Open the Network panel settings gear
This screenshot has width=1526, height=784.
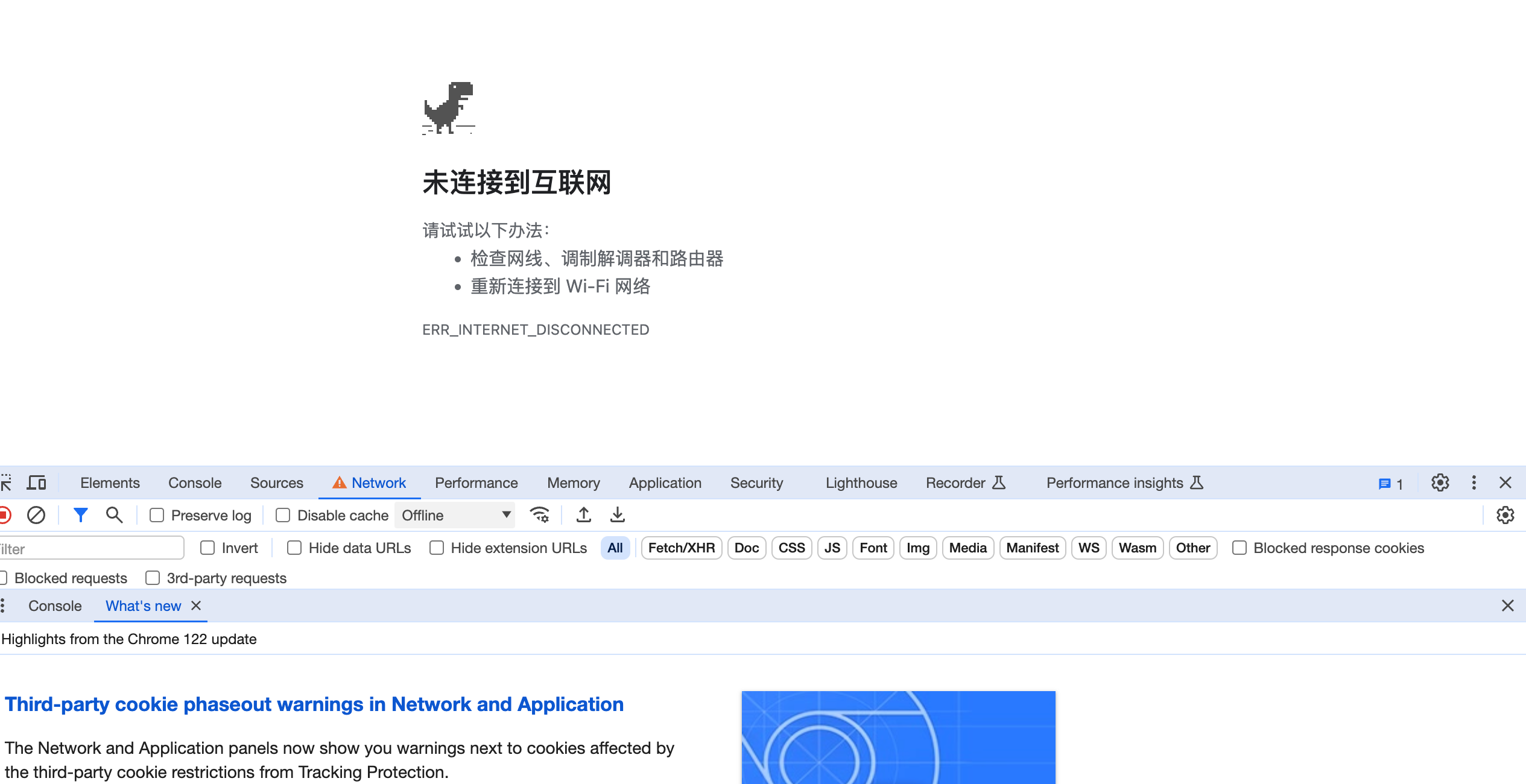click(1505, 515)
